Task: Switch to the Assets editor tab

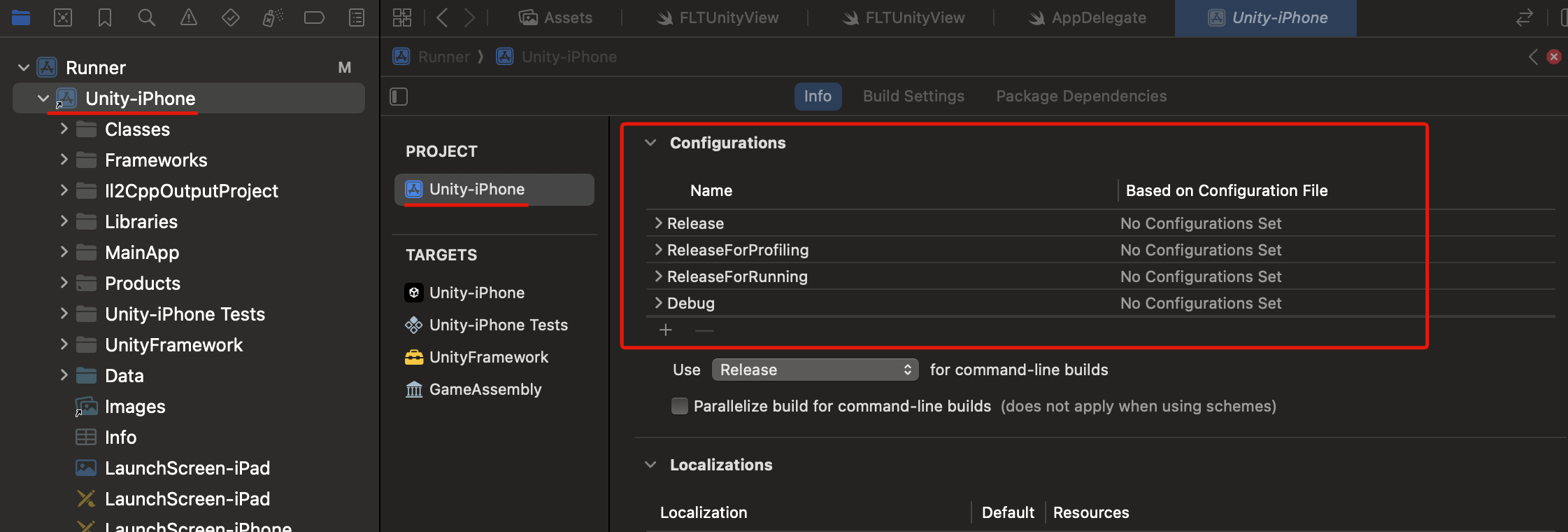Action: point(555,17)
